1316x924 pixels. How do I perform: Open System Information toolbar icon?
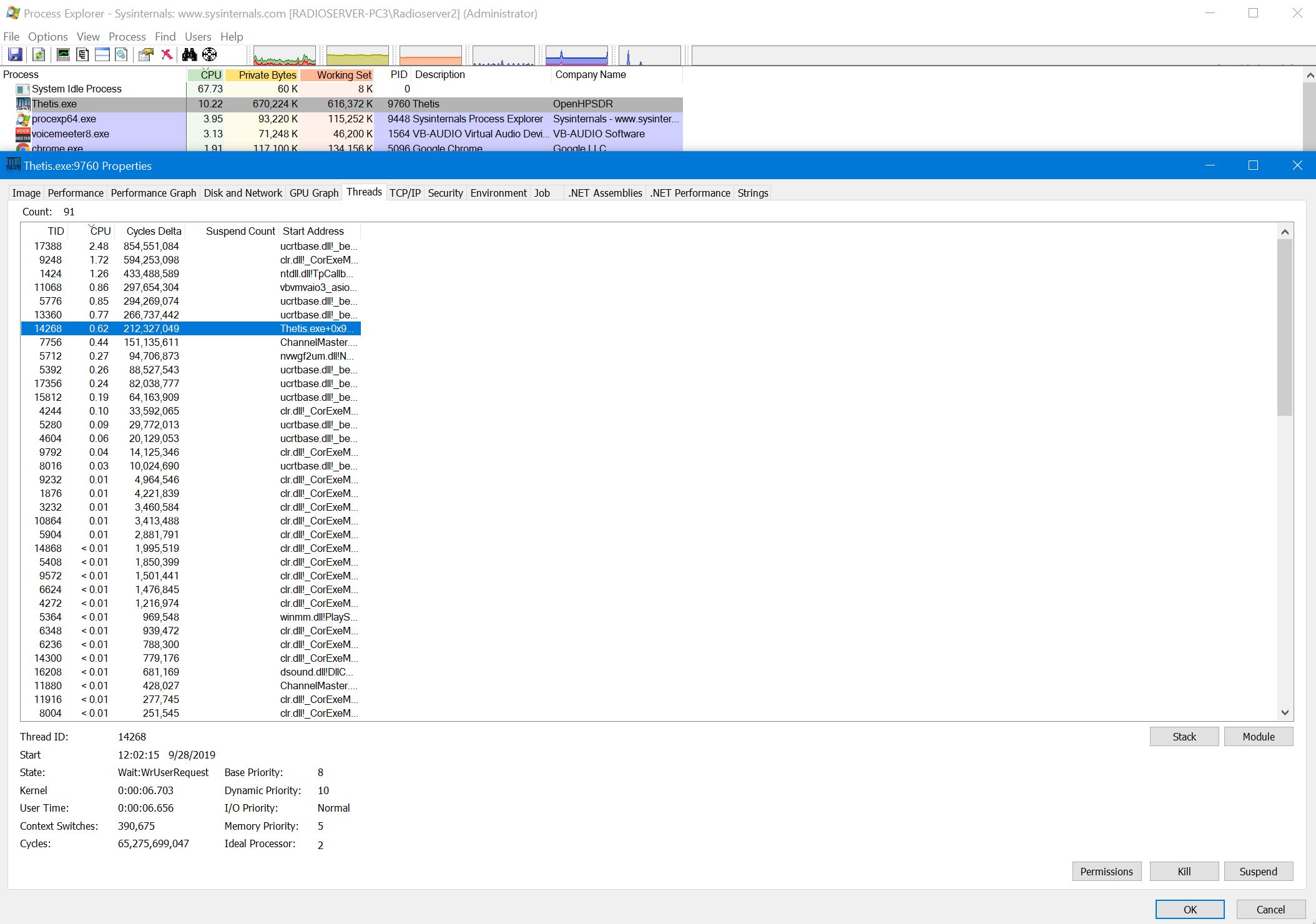(x=63, y=55)
